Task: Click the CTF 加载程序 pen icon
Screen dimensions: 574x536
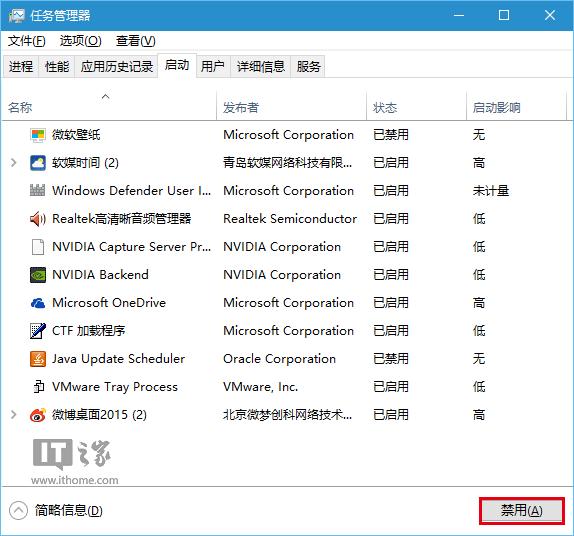Action: click(38, 331)
